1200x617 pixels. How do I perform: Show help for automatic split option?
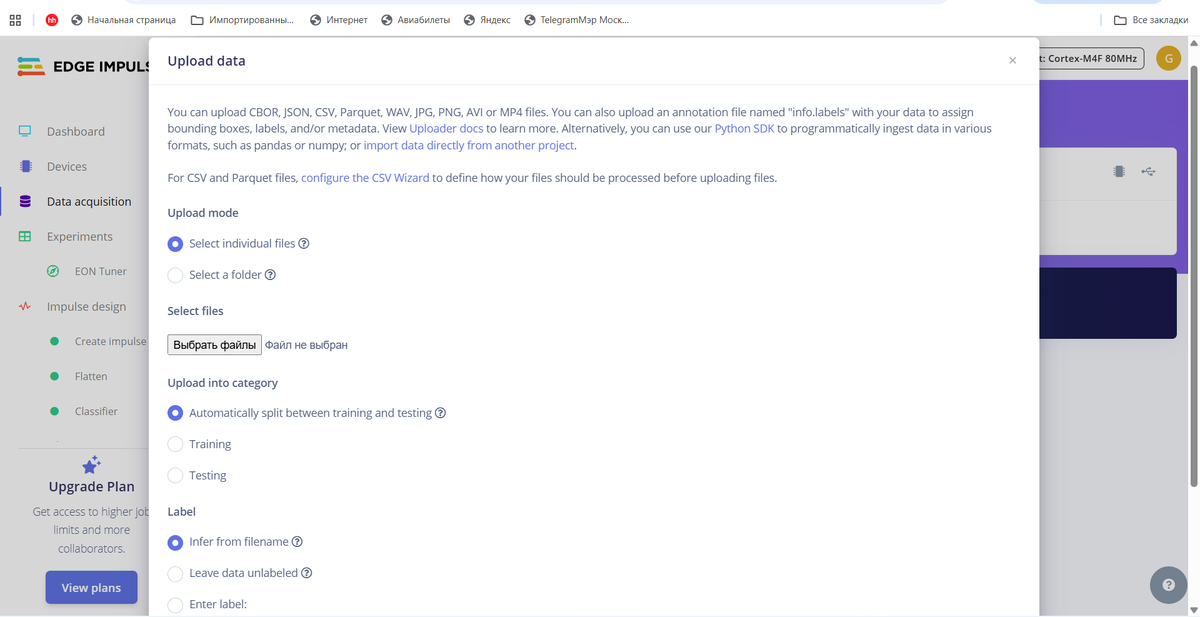coord(440,412)
